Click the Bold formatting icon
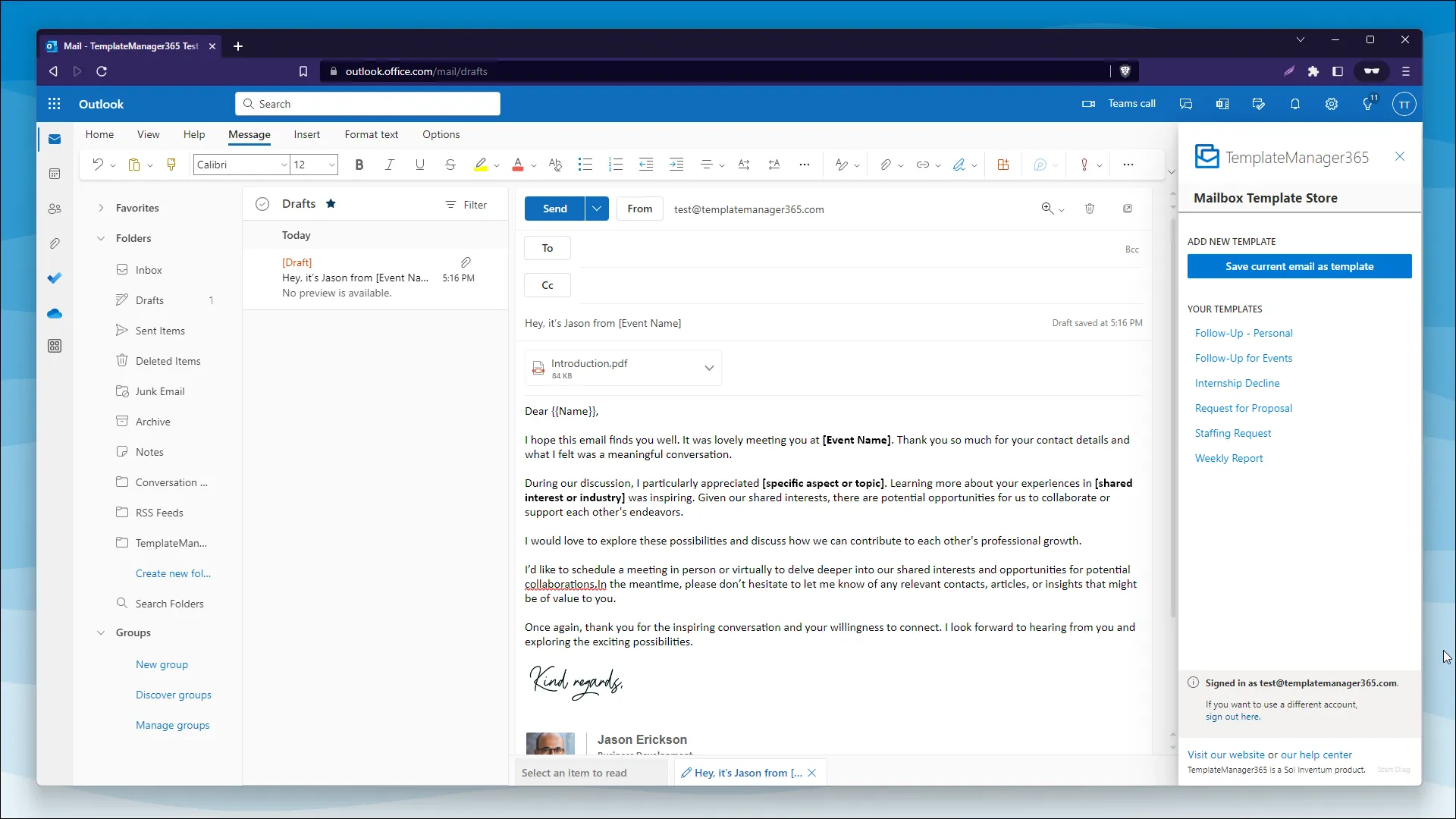The image size is (1456, 819). click(359, 165)
